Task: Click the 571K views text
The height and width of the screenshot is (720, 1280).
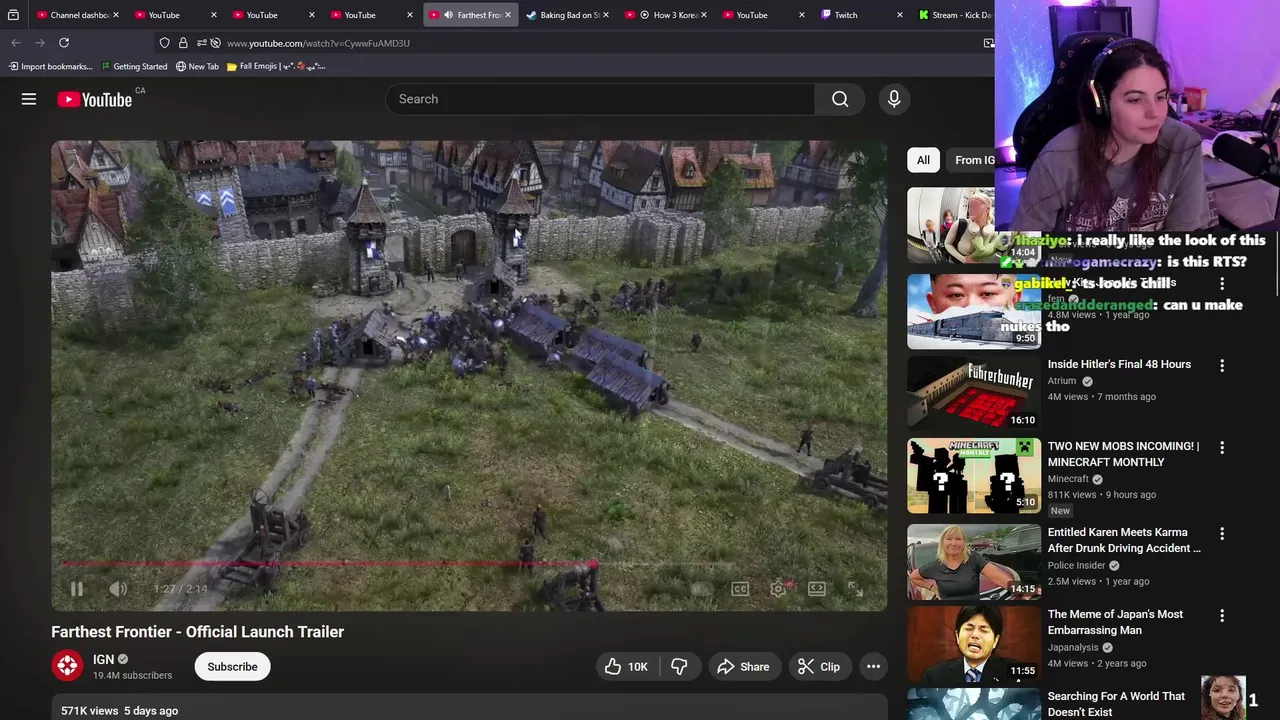Action: [x=89, y=711]
